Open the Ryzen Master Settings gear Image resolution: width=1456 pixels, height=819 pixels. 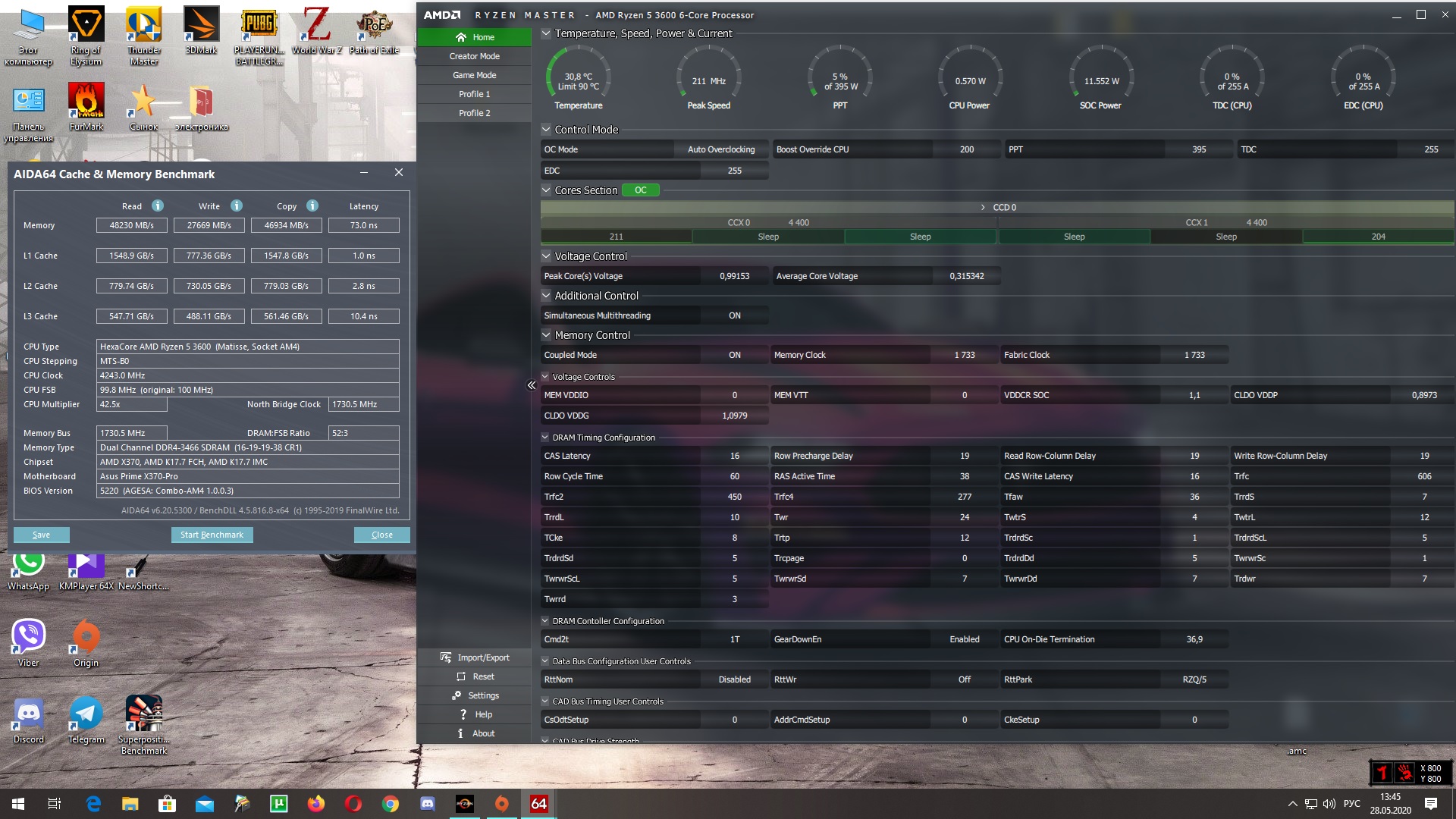tap(457, 695)
